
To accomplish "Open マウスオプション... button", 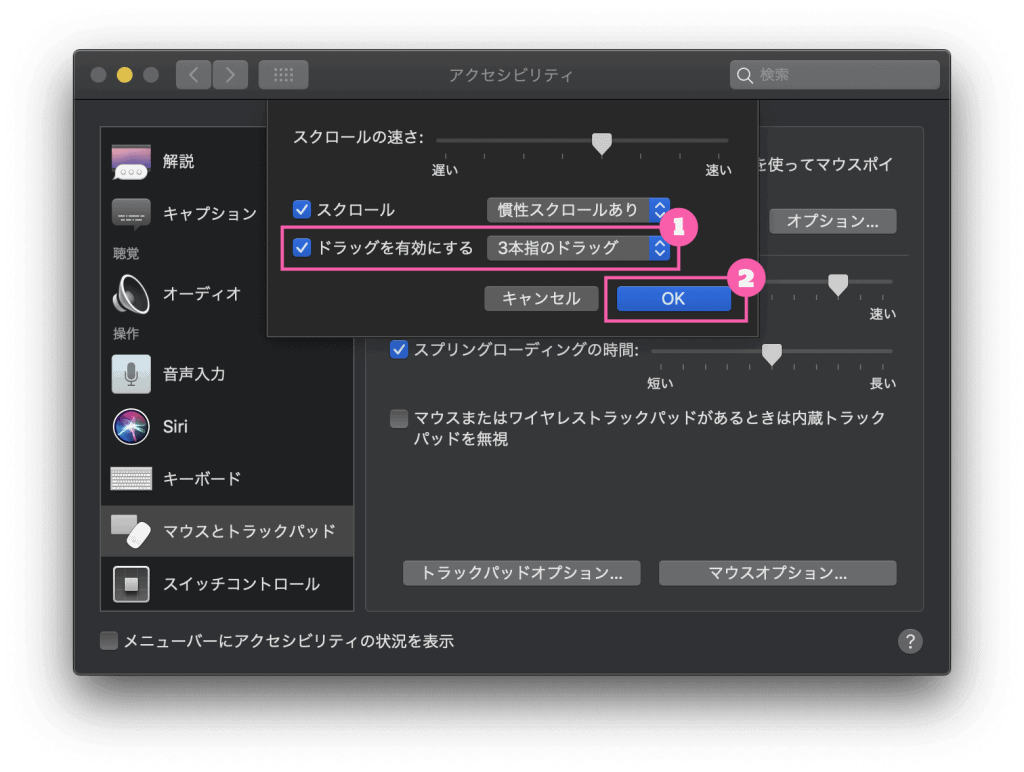I will pos(777,573).
